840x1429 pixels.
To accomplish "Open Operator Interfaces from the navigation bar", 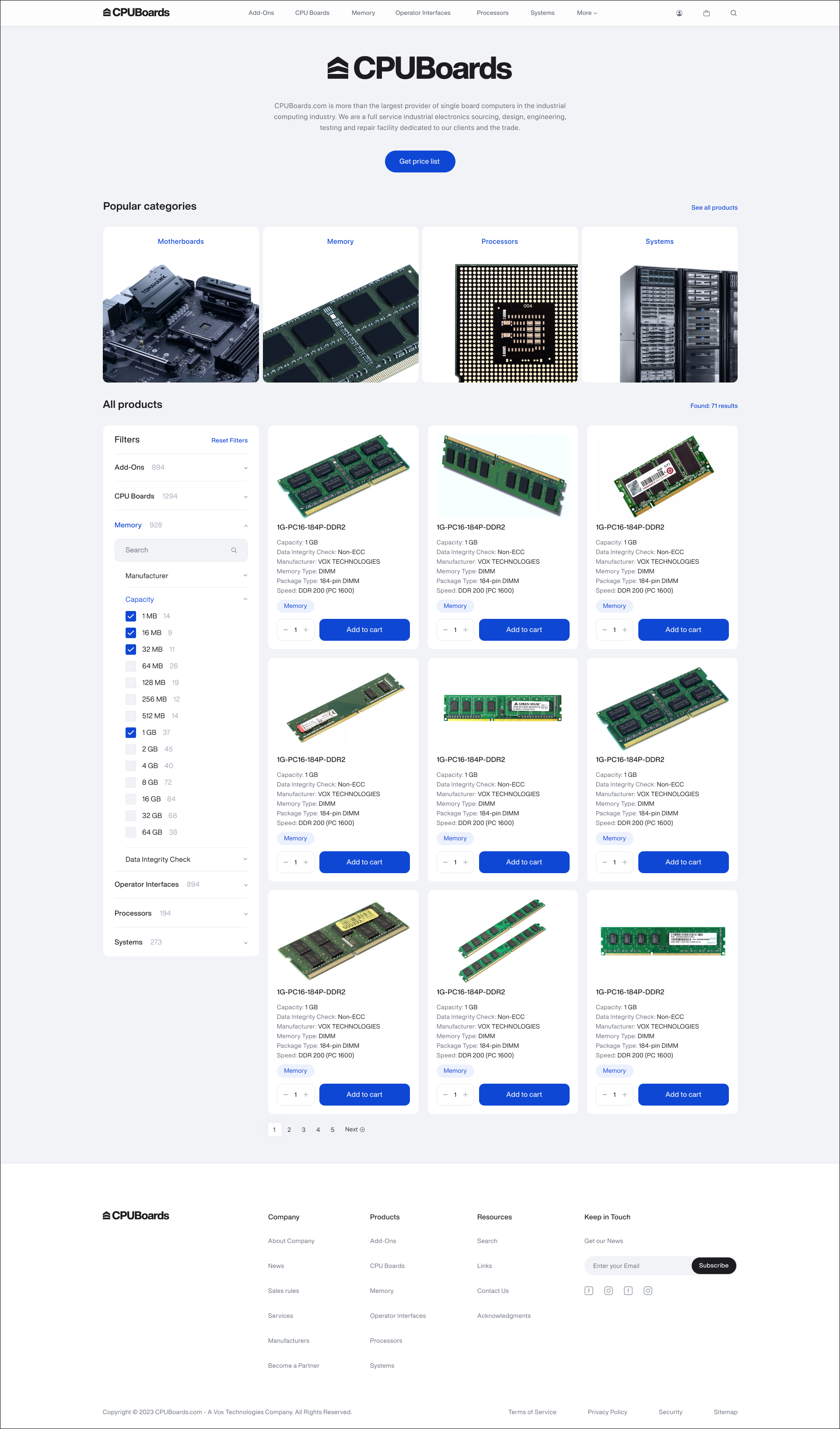I will [x=423, y=13].
